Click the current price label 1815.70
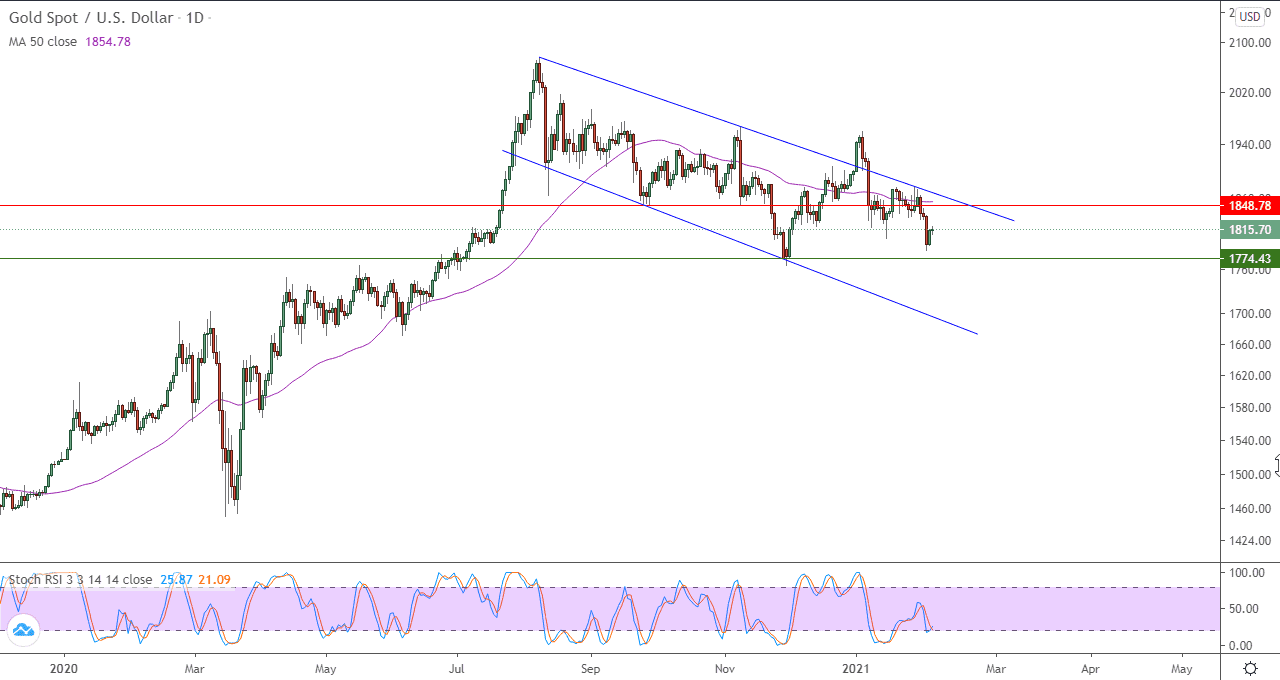This screenshot has width=1280, height=680. point(1250,229)
